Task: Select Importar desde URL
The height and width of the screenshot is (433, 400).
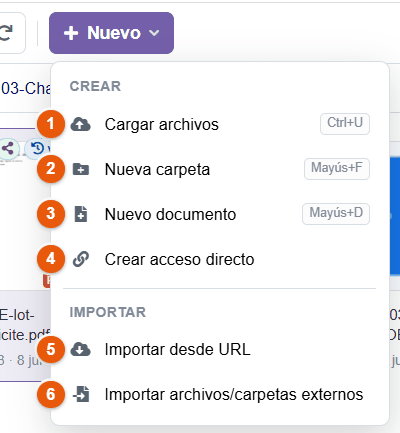Action: click(x=220, y=349)
